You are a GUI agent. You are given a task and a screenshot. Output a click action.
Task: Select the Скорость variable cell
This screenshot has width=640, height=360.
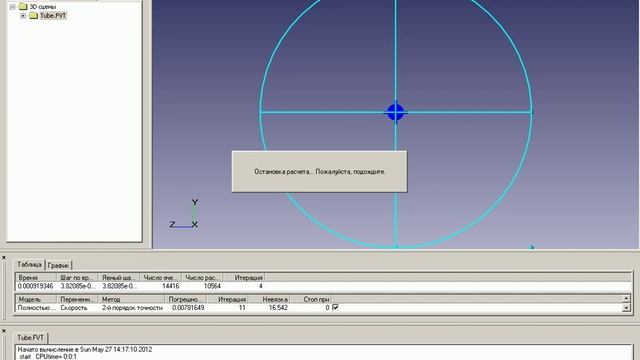click(74, 308)
